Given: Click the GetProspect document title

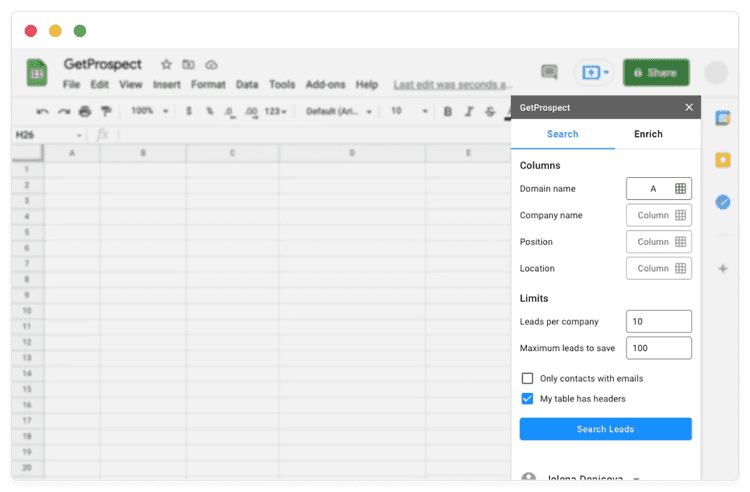Looking at the screenshot, I should click(102, 64).
